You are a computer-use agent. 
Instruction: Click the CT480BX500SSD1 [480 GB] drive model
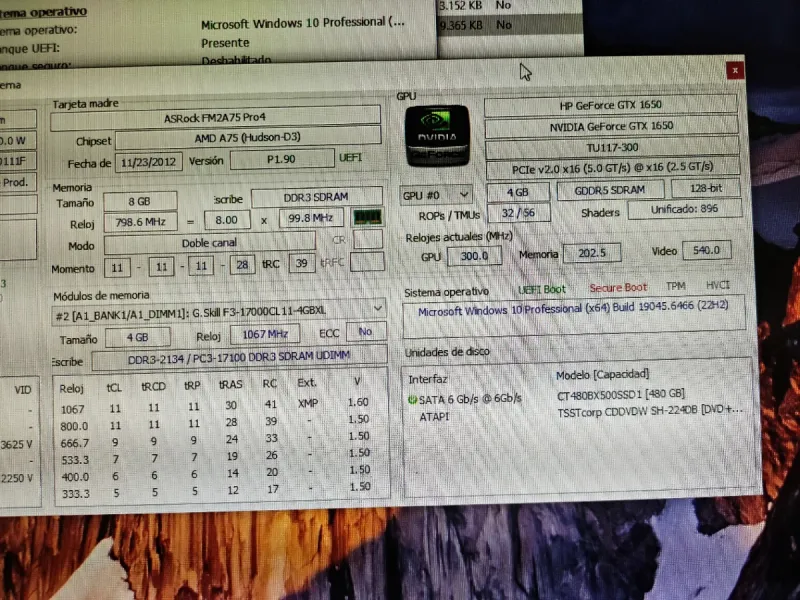621,395
